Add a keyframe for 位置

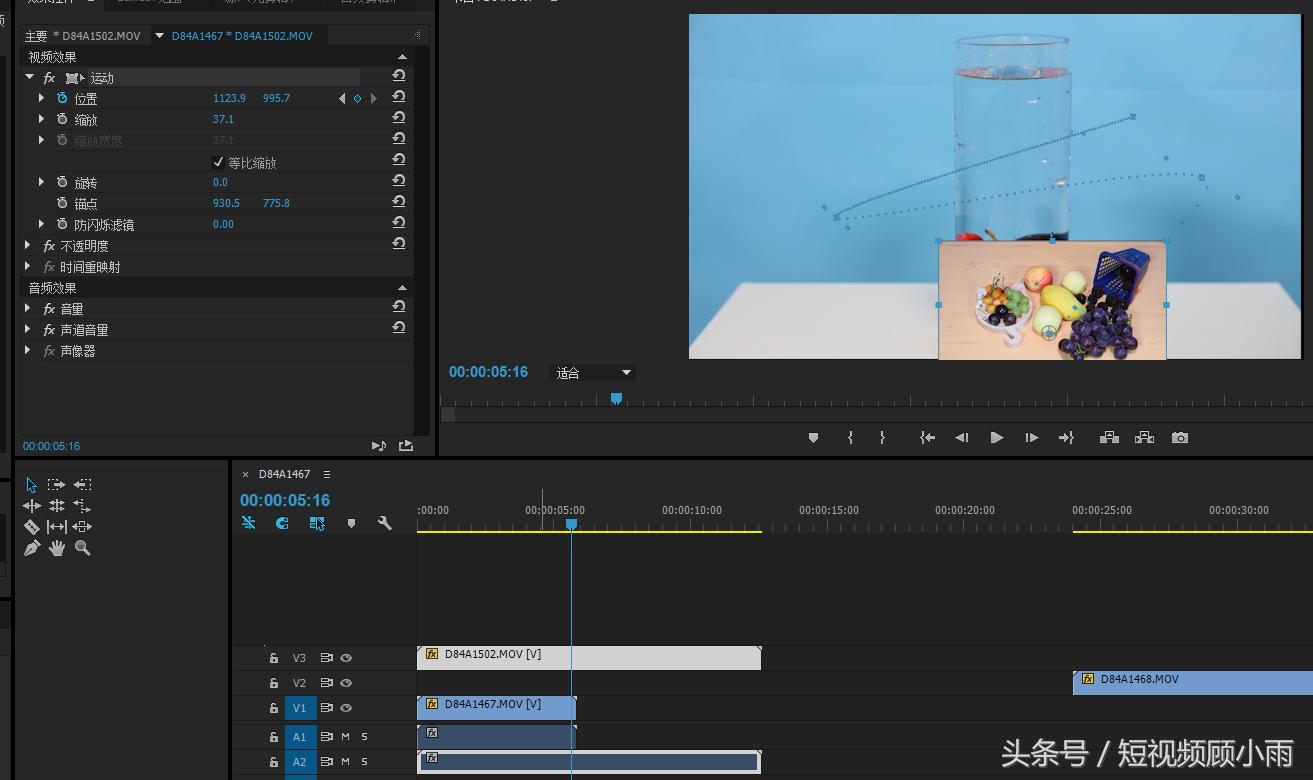point(357,98)
